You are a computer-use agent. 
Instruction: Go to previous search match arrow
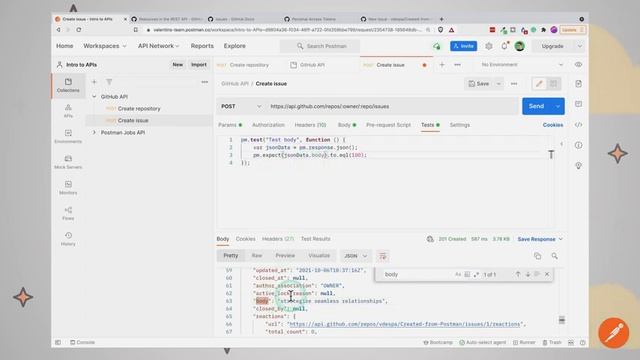[518, 274]
